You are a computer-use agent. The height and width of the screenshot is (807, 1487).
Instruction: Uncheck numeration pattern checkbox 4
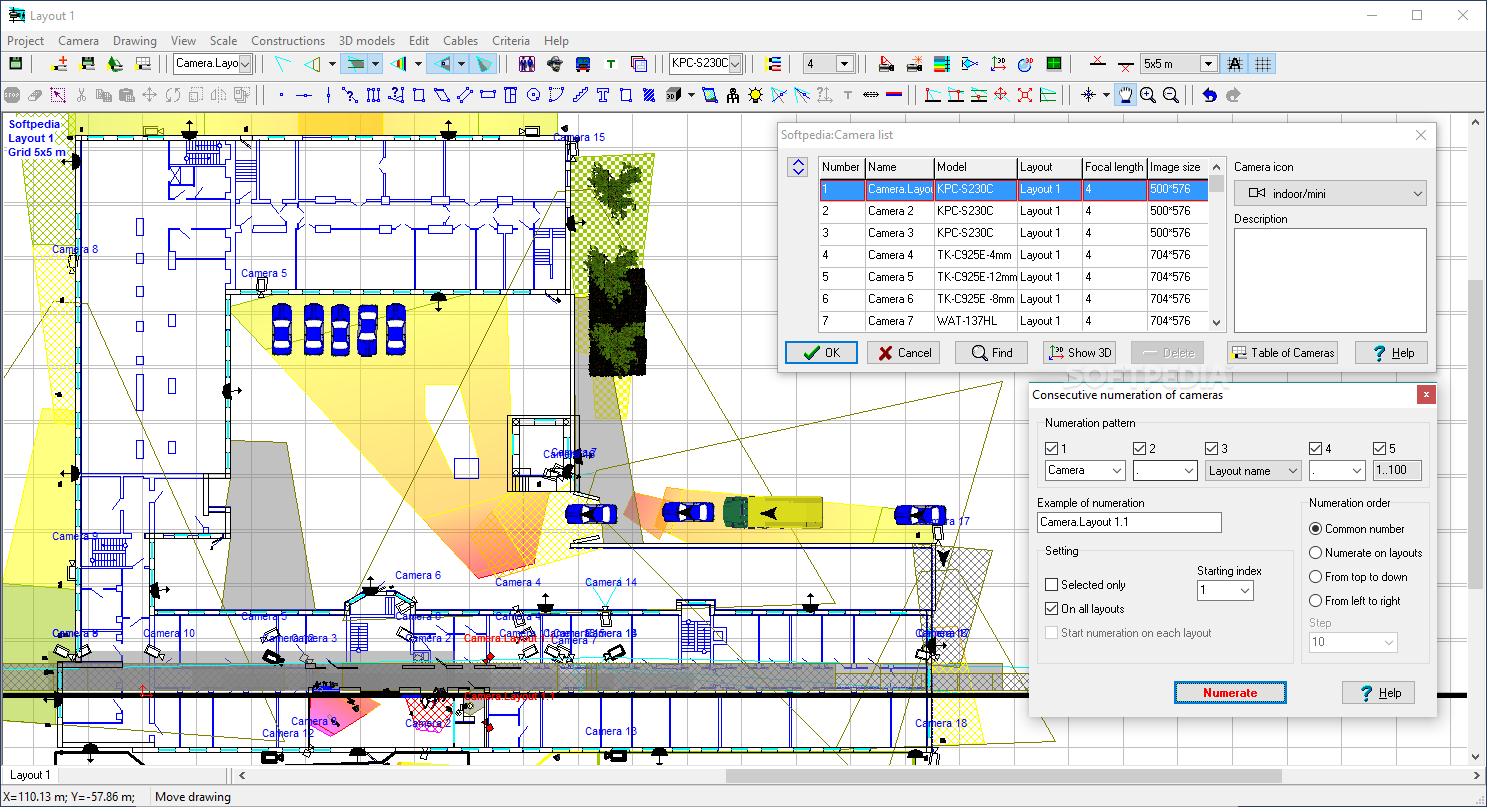(1315, 449)
